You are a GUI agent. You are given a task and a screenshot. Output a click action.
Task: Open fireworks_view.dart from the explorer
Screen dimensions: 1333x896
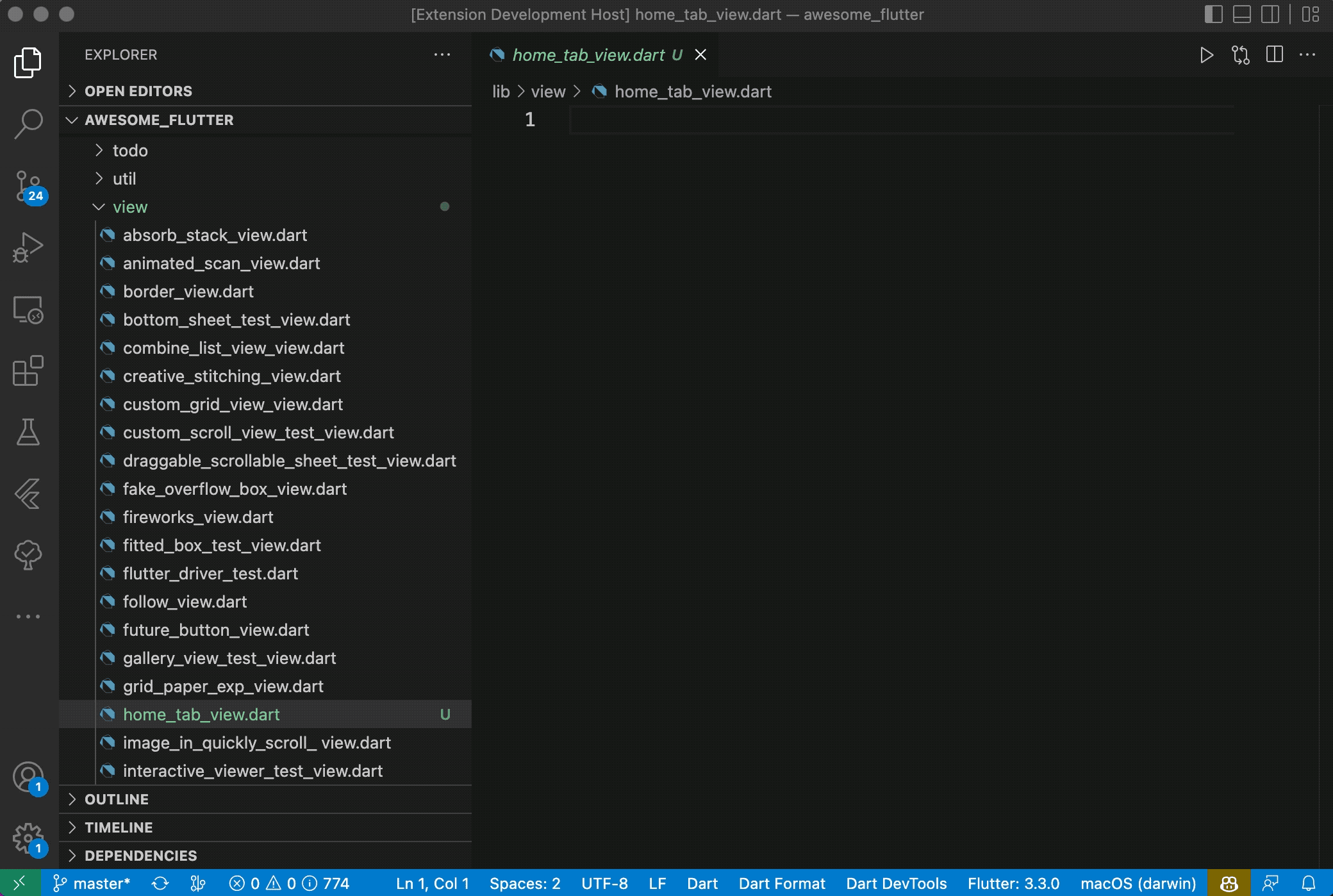click(x=198, y=517)
